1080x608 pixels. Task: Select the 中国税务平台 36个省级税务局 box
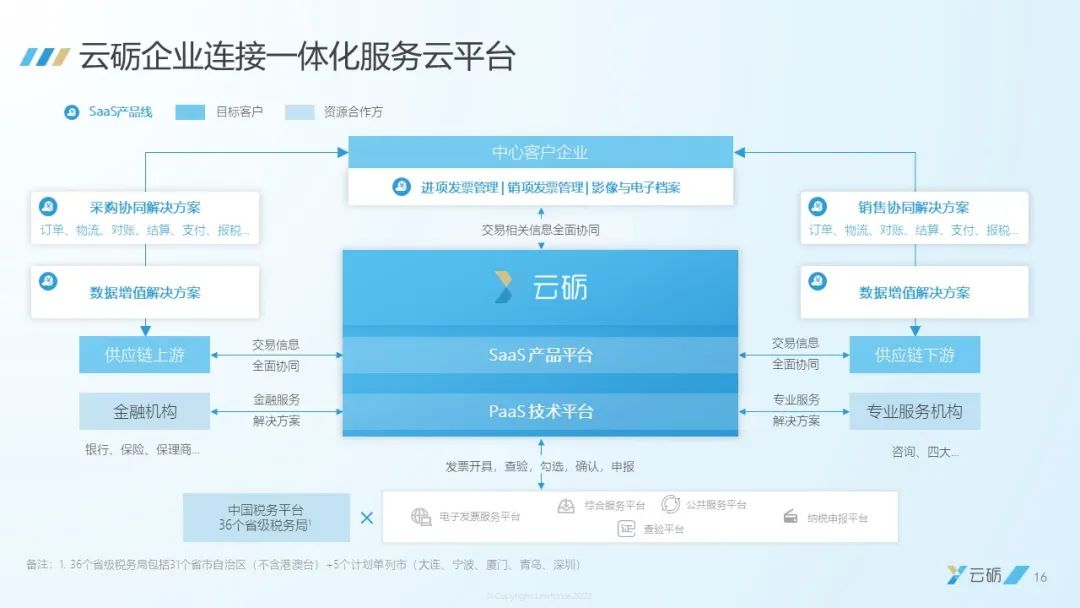pos(267,517)
